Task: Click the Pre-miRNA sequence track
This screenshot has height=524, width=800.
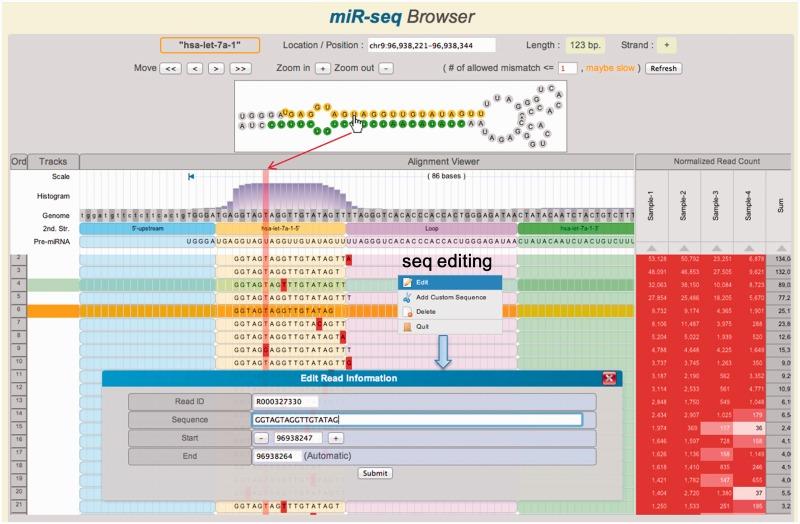Action: pyautogui.click(x=357, y=241)
